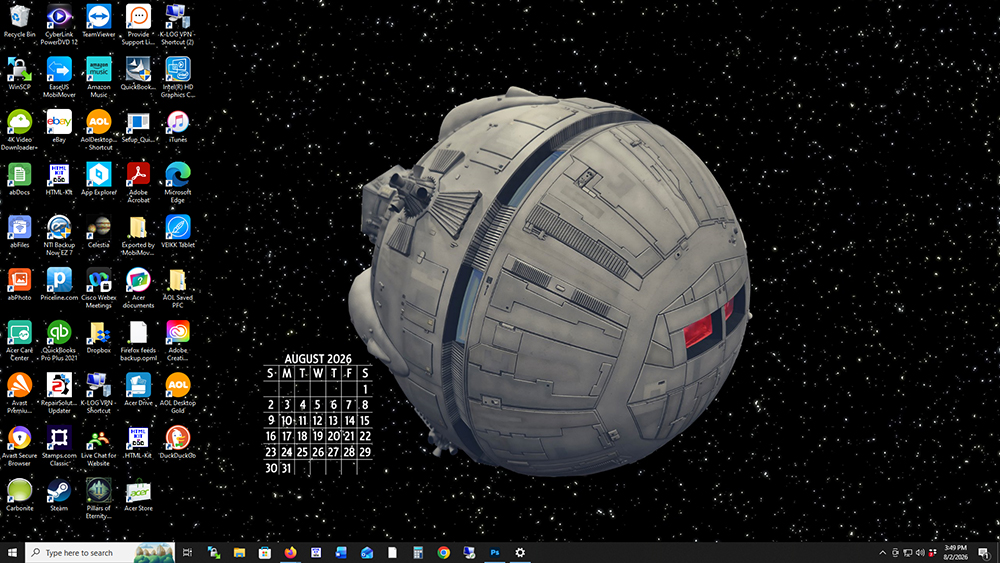Open Google Chrome from the taskbar

[443, 553]
